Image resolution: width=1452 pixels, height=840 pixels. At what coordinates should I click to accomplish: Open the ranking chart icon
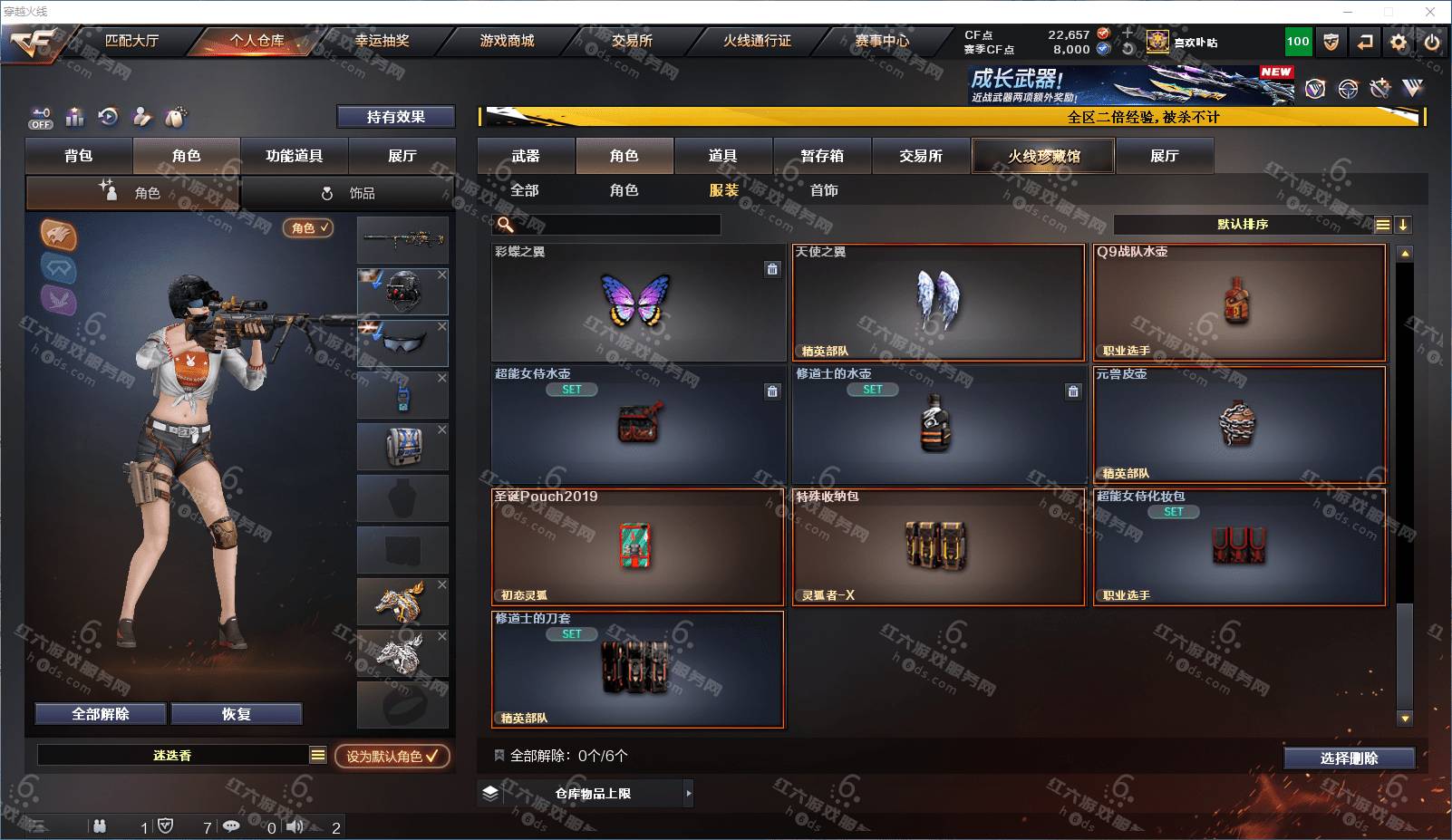coord(75,117)
